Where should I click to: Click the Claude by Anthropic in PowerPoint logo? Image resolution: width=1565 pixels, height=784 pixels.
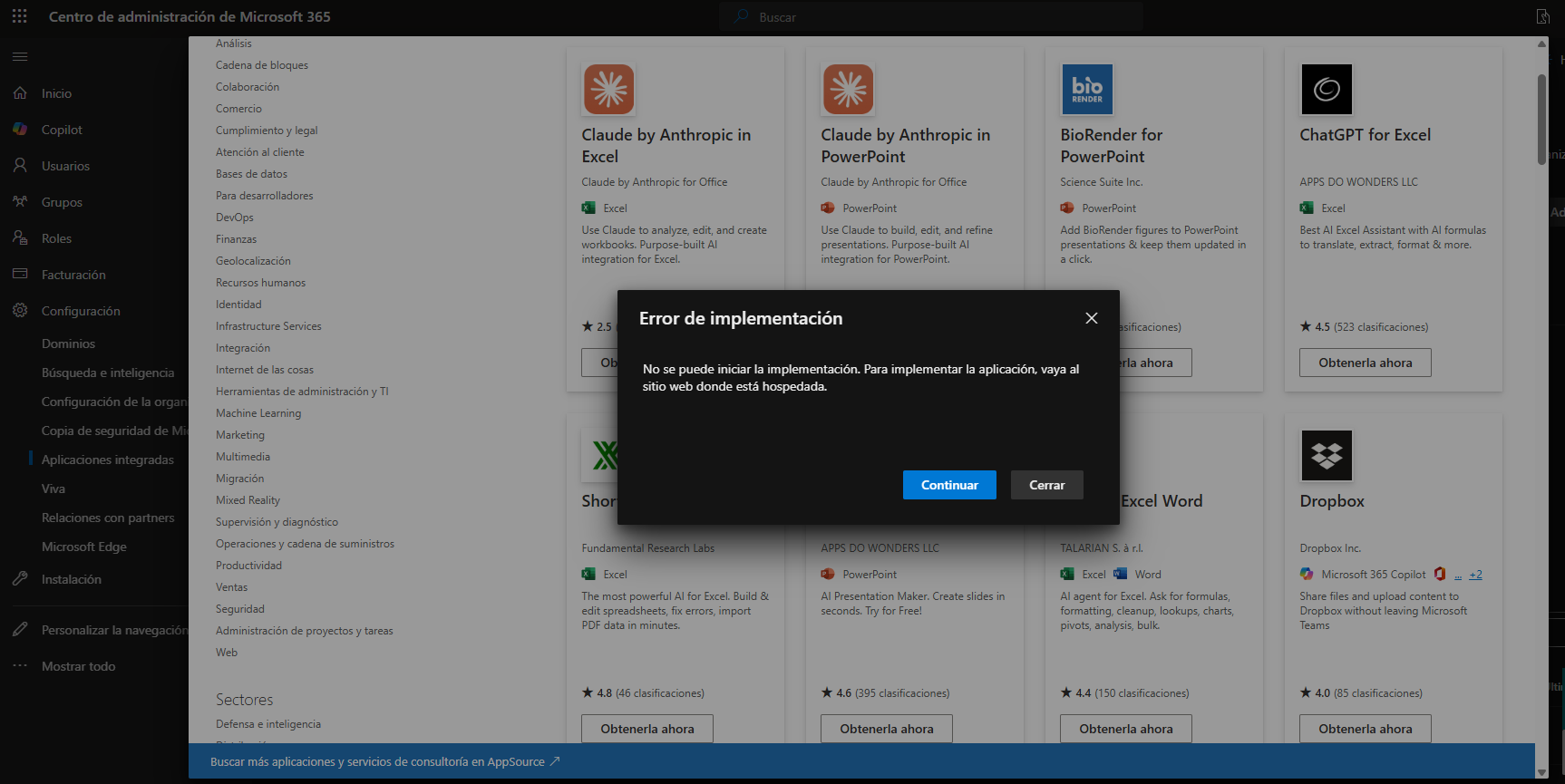848,89
